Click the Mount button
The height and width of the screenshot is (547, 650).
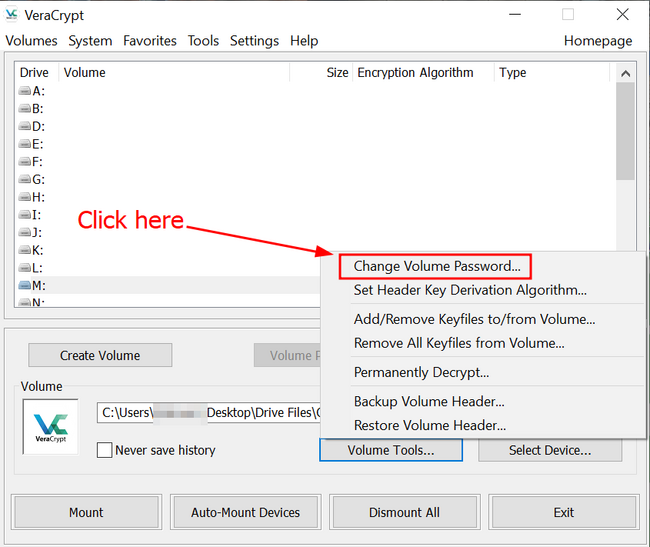(86, 512)
